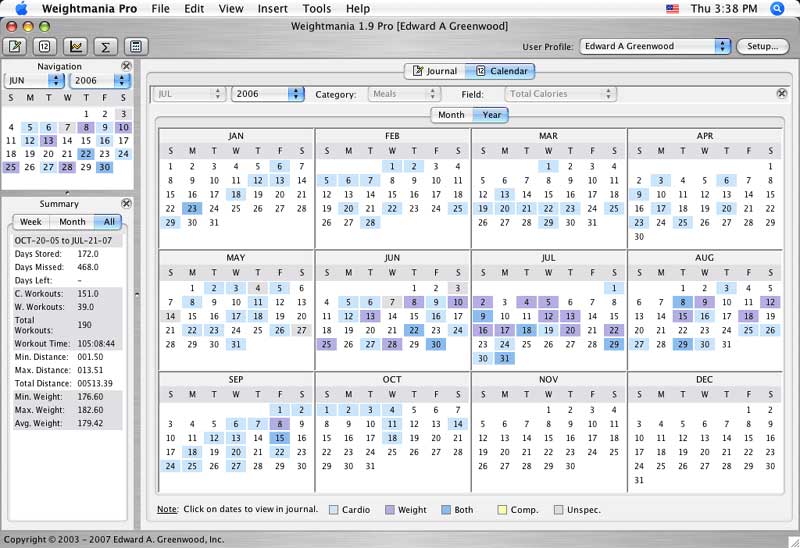Viewport: 800px width, 548px height.
Task: Click the Comp. legend color swatch
Action: 502,510
